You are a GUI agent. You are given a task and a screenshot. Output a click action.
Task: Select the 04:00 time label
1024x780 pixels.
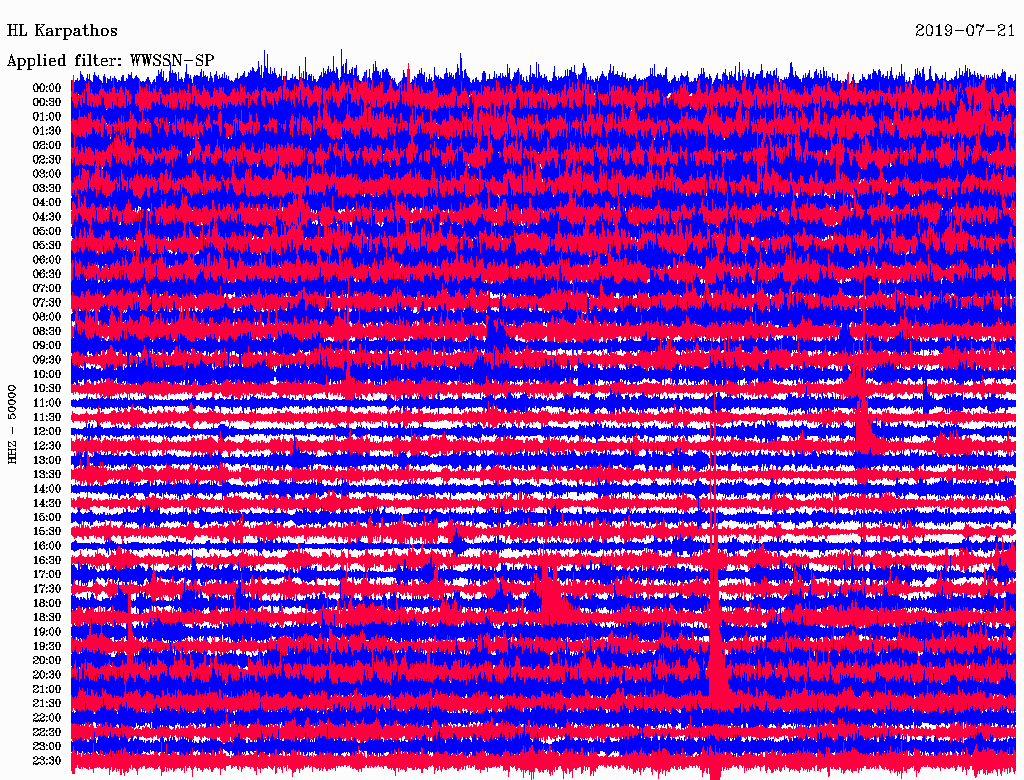(x=47, y=203)
